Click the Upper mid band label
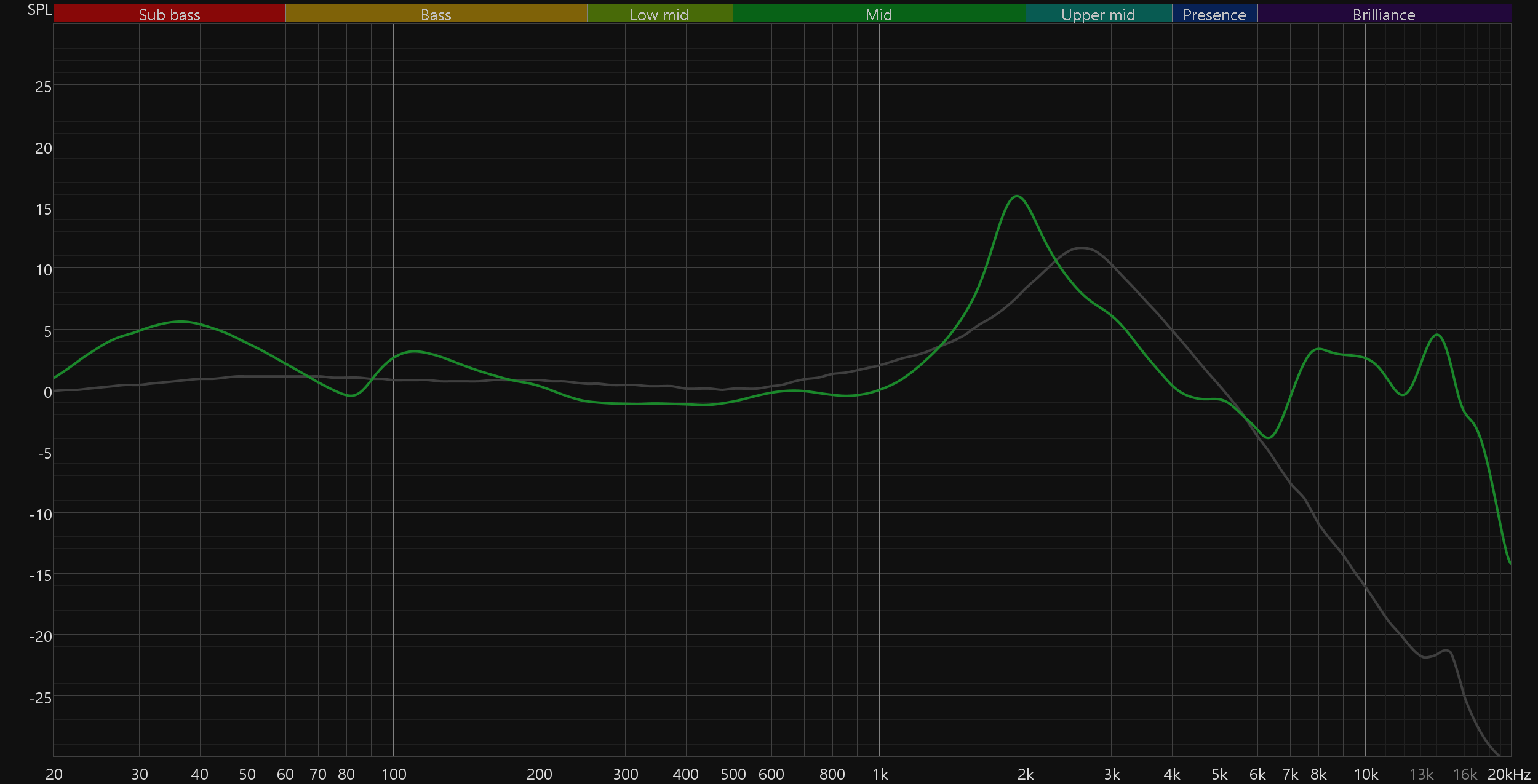 (1098, 14)
